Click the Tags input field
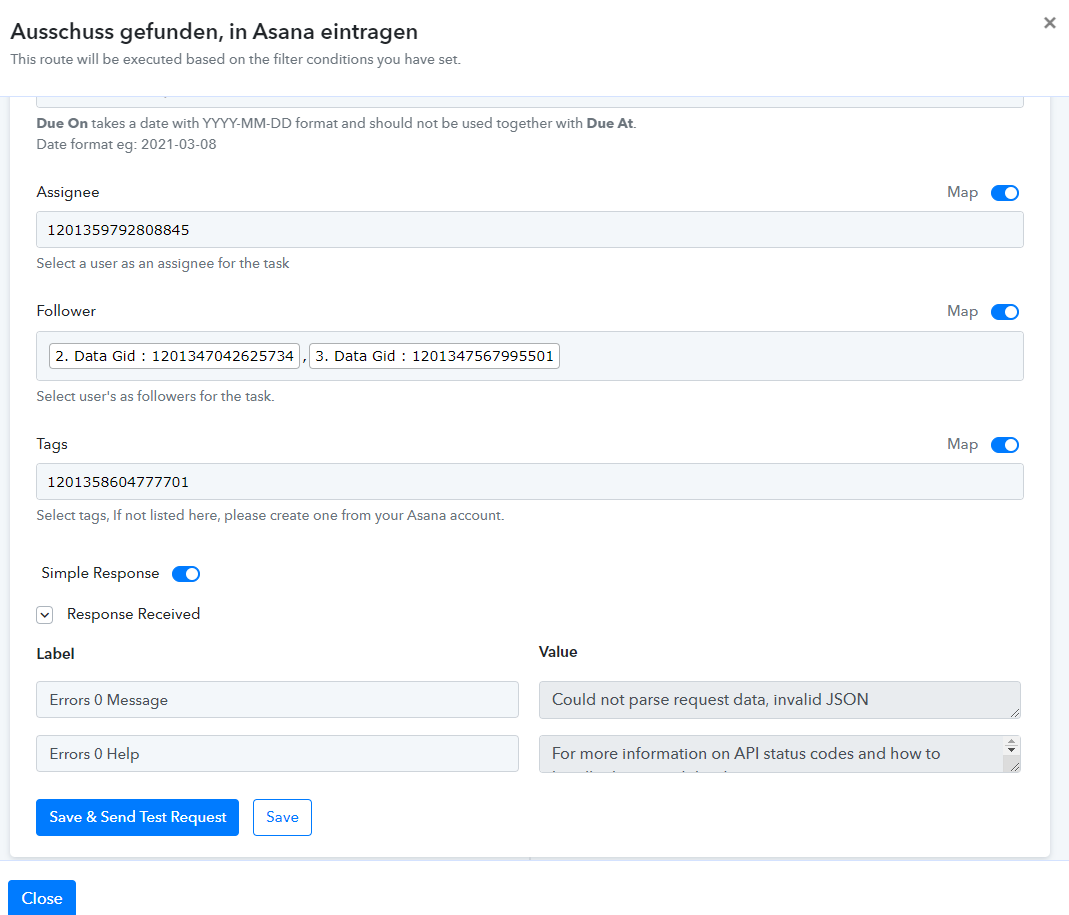Screen dimensions: 1069x915 pos(530,481)
